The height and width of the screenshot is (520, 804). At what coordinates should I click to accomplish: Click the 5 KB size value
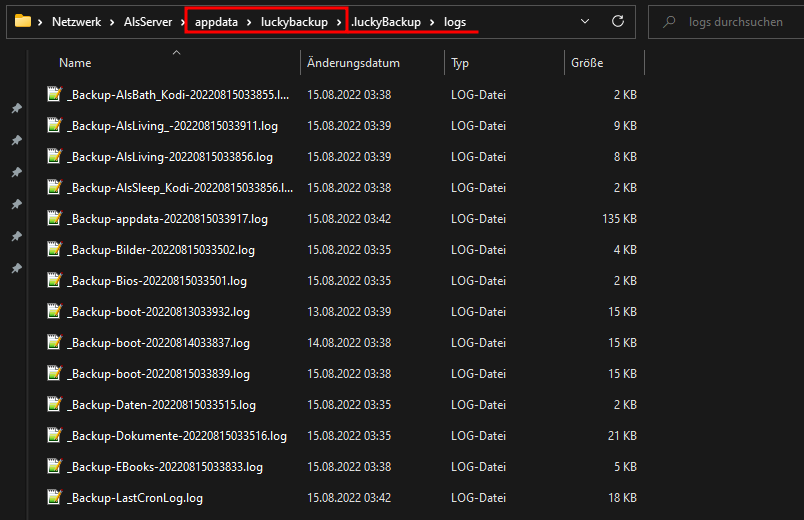tap(625, 467)
